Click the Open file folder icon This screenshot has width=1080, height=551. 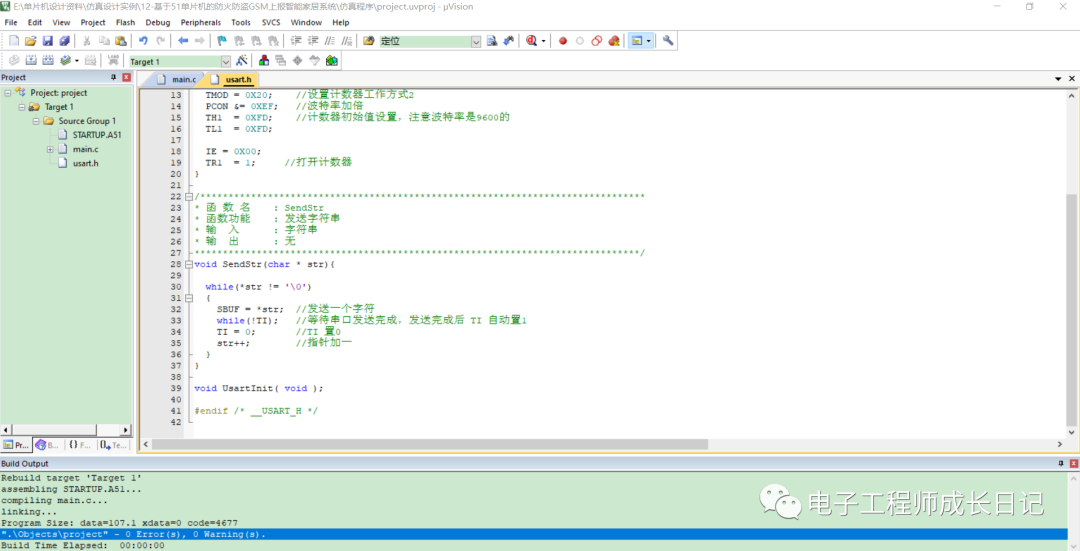30,41
